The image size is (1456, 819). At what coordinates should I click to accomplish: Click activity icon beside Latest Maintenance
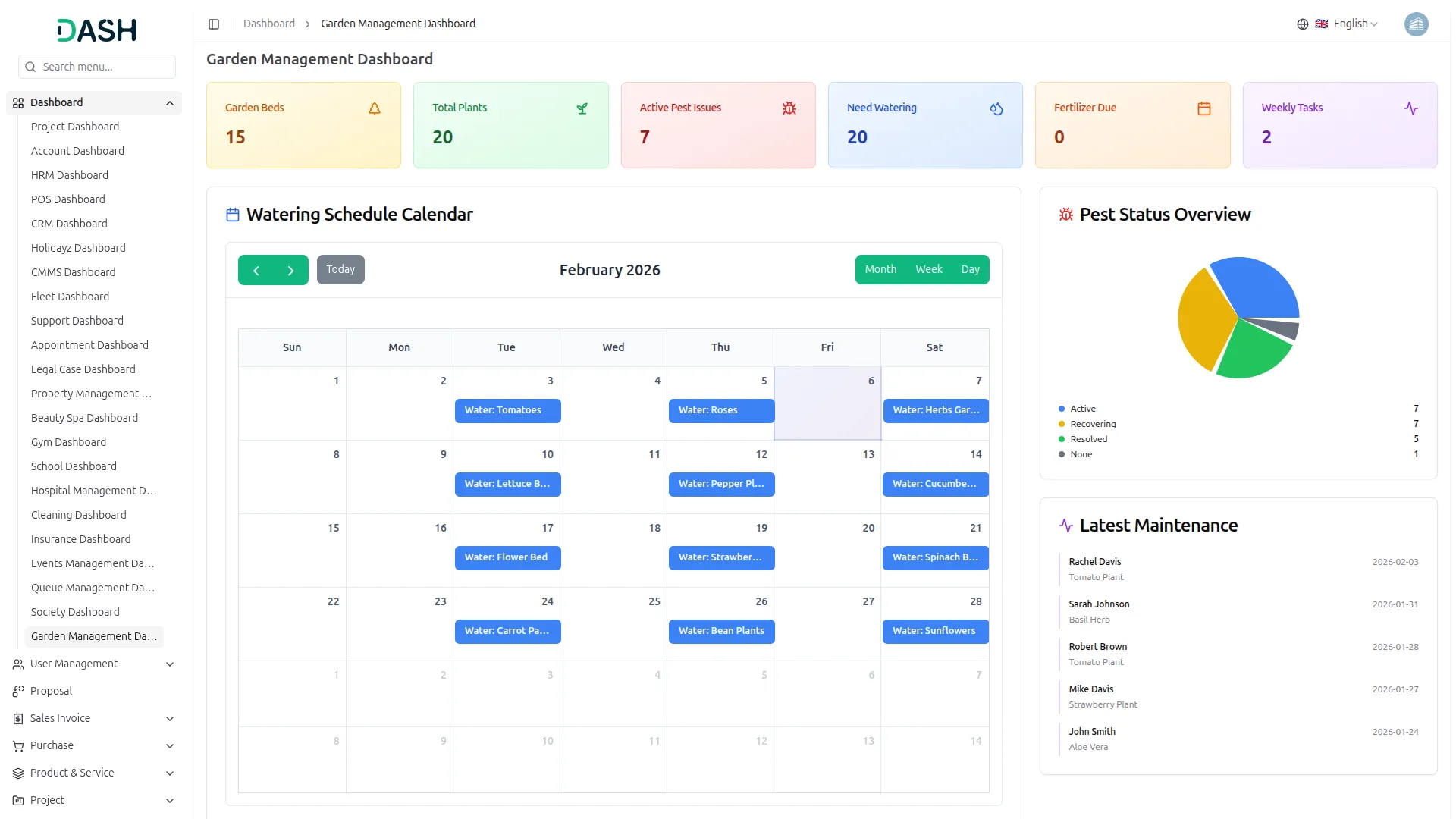click(x=1066, y=526)
